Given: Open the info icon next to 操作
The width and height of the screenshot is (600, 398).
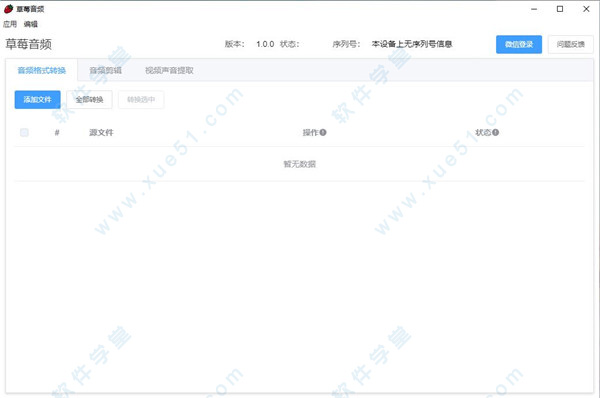Looking at the screenshot, I should tap(323, 132).
